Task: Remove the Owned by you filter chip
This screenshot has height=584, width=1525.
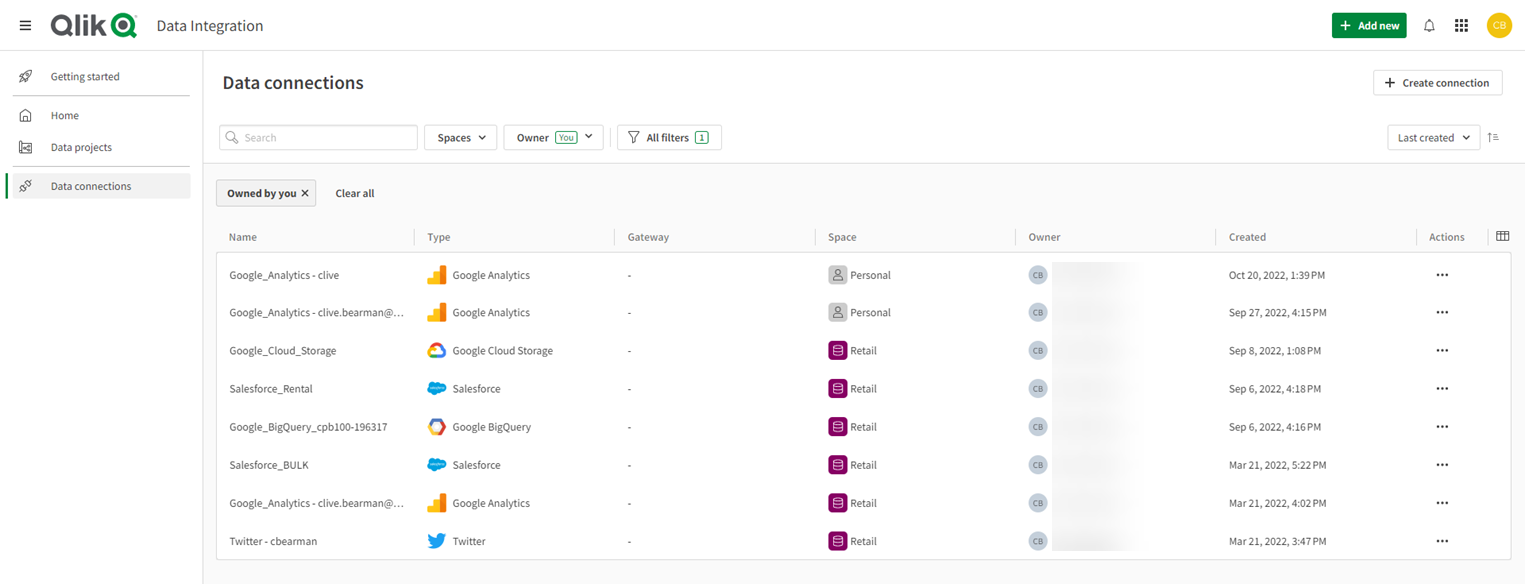Action: (305, 193)
